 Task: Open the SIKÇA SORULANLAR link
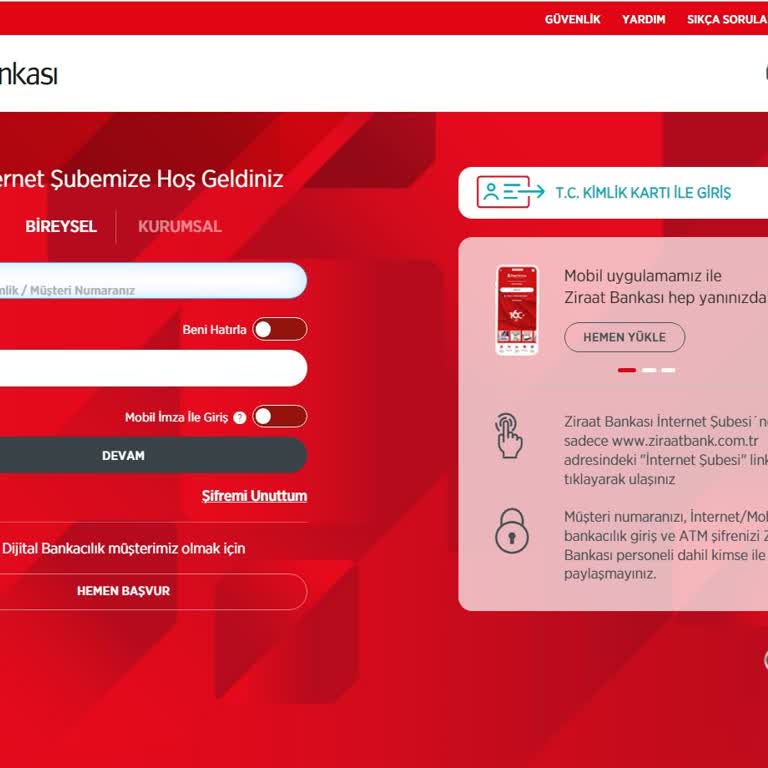tap(727, 19)
